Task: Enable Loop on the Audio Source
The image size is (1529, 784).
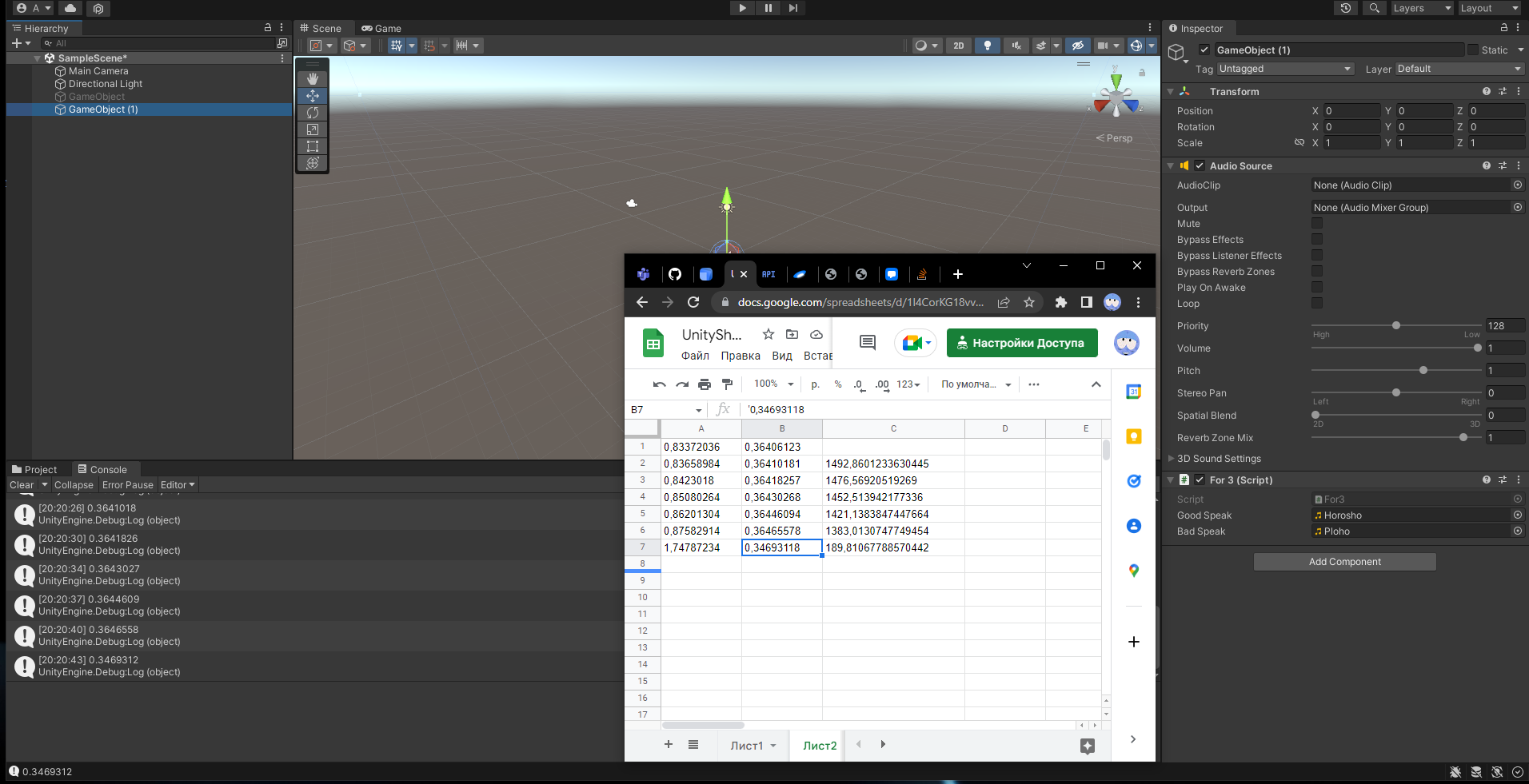Action: [1315, 303]
